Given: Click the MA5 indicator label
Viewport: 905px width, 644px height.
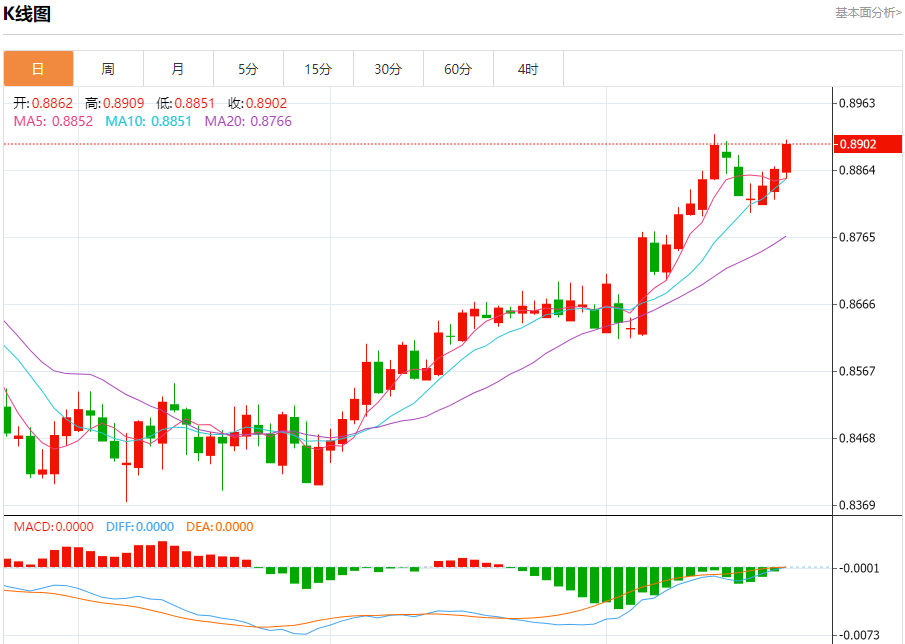Looking at the screenshot, I should [x=53, y=121].
